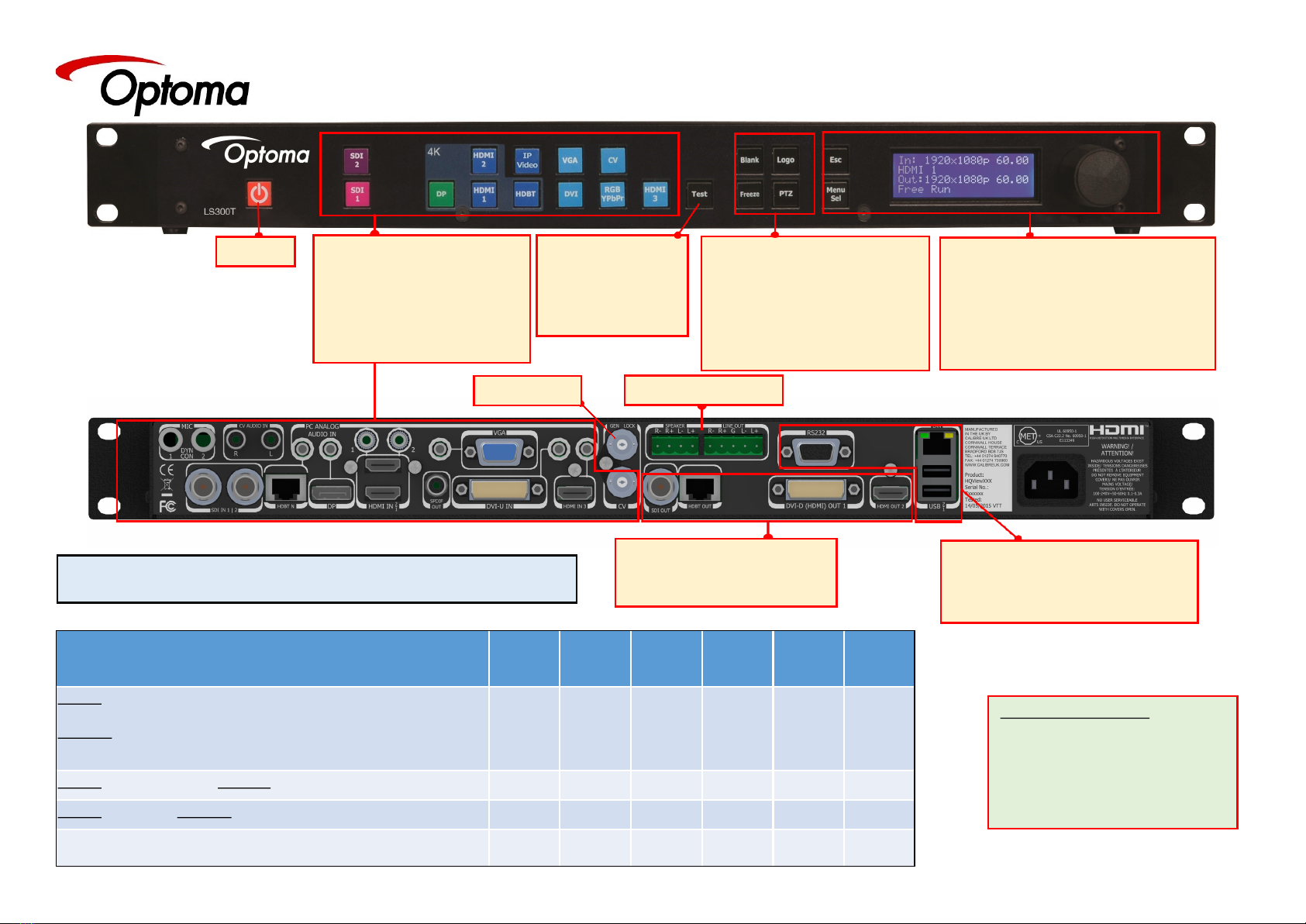Click the MIC 1 jack on the rear panel
This screenshot has height=924, width=1306.
click(x=171, y=440)
